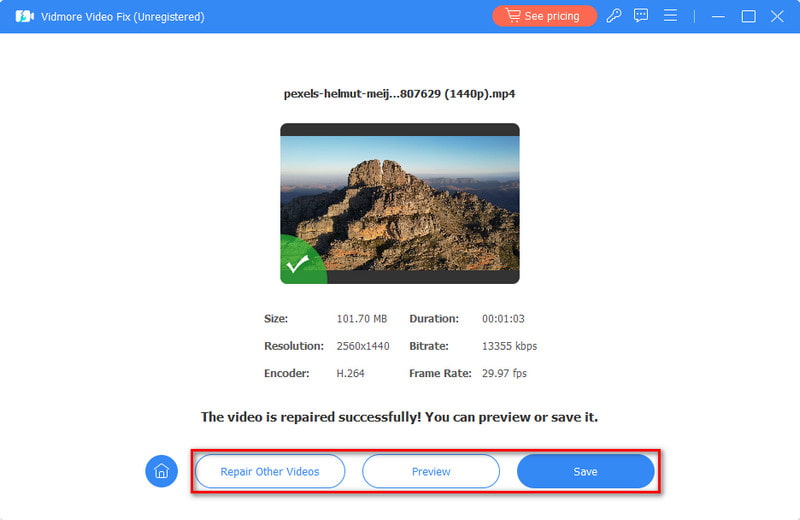Click the shopping cart See pricing button
This screenshot has width=800, height=520.
point(544,16)
